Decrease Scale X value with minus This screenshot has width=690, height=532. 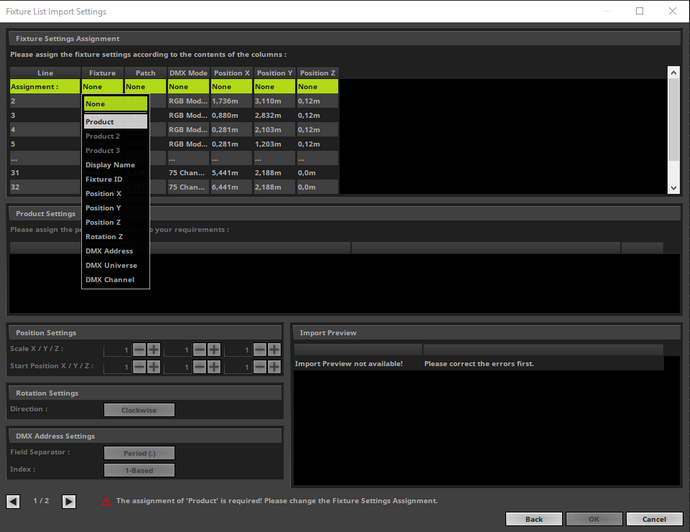(139, 350)
